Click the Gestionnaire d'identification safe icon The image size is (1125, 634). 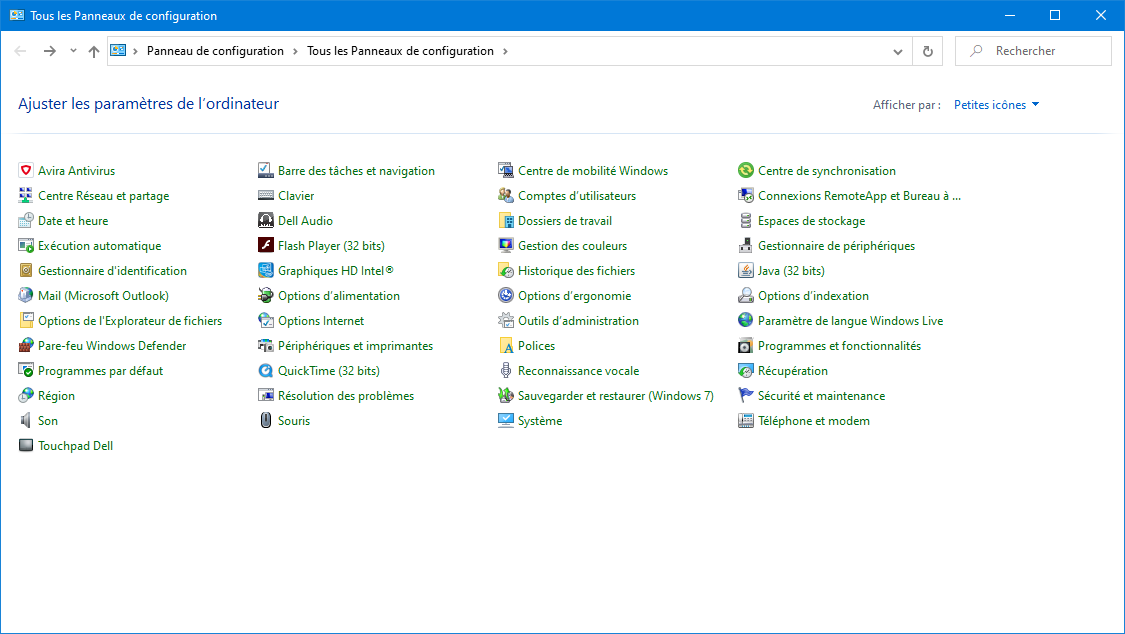[x=26, y=270]
